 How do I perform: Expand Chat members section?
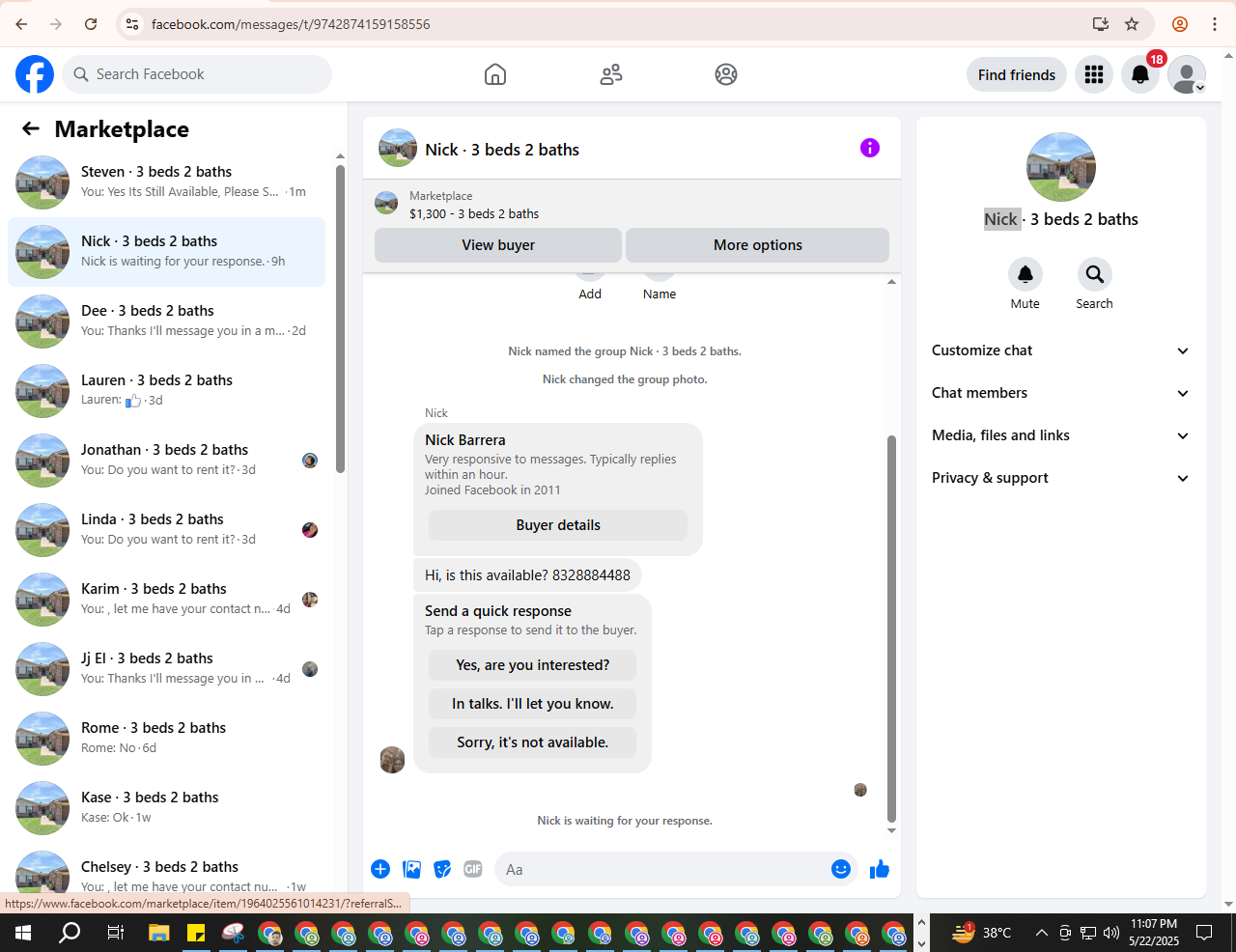tap(1060, 393)
